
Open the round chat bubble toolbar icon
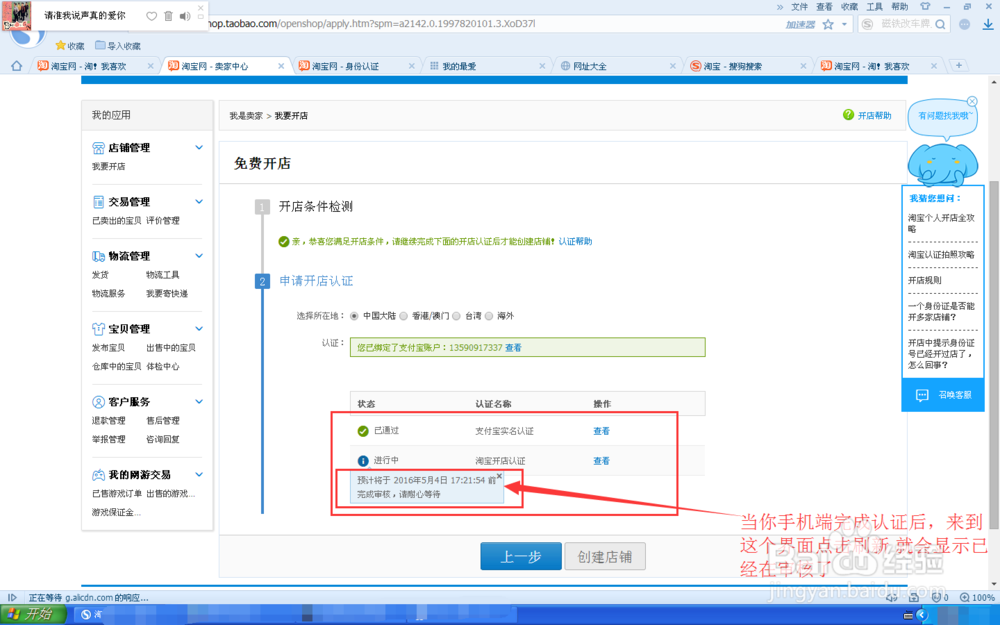coord(964,24)
